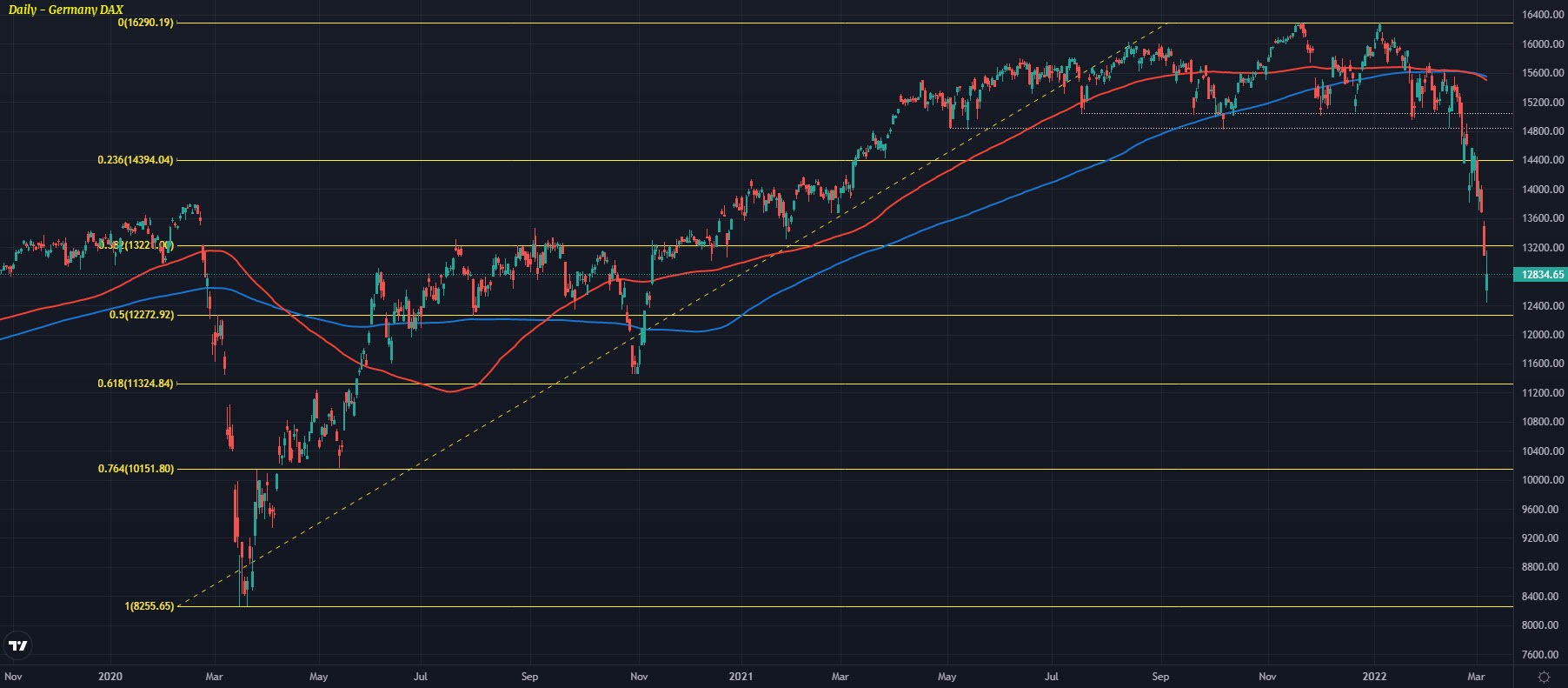Click the first Nov label on time axis
Image resolution: width=1568 pixels, height=688 pixels.
point(13,677)
